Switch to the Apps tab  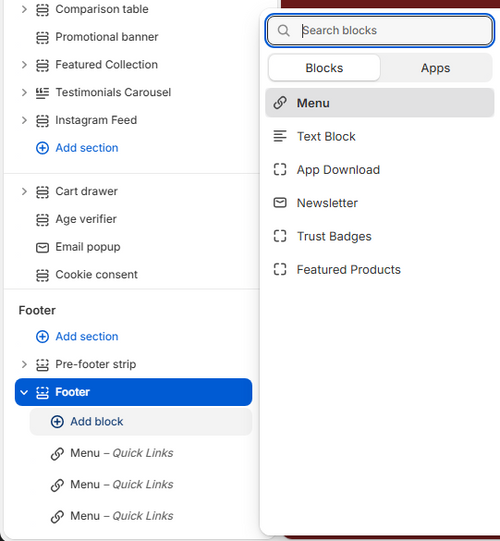coord(435,68)
